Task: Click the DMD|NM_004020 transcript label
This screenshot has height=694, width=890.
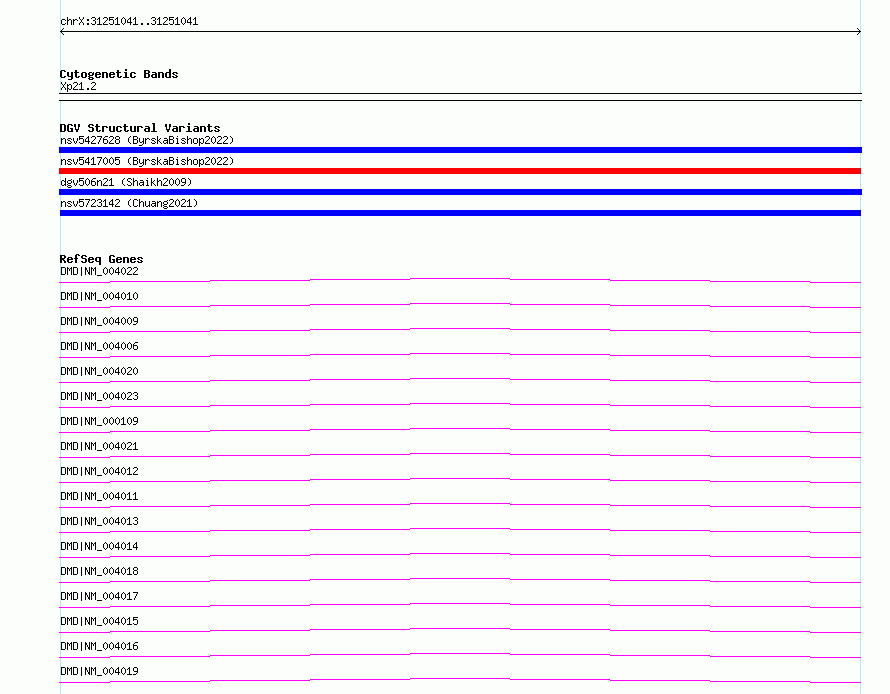Action: (99, 371)
